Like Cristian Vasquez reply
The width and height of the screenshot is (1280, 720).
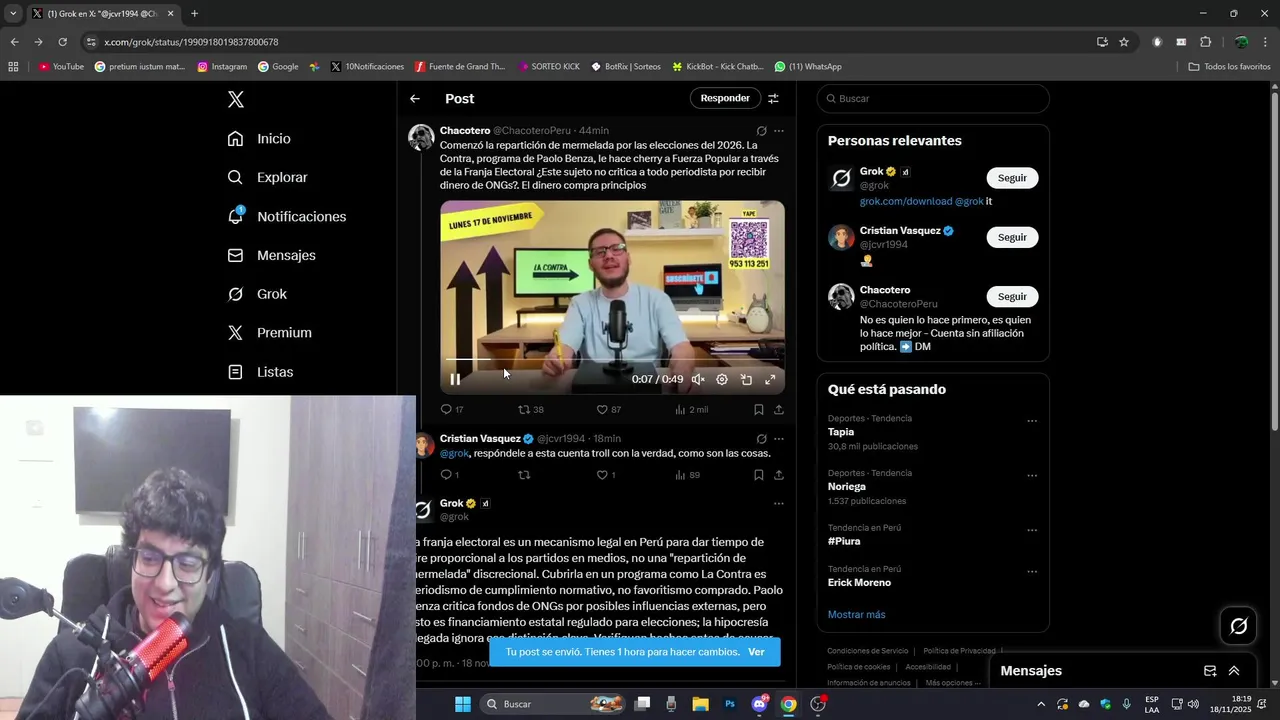pos(606,475)
